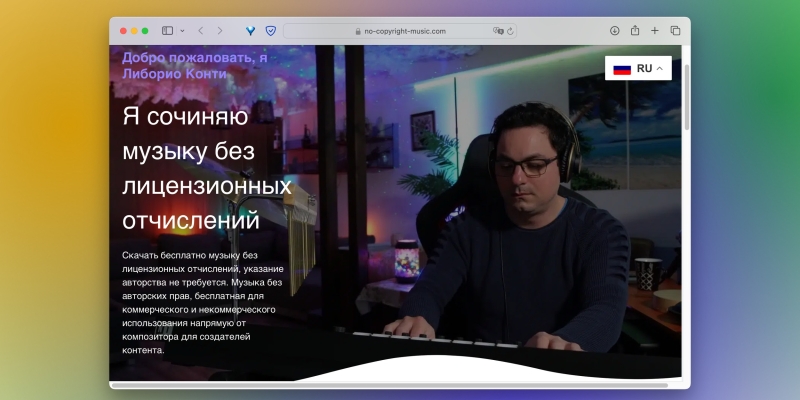Click the headline 'Я сочиняю музыку без лицензионных отчислений'
800x400 pixels.
[207, 168]
